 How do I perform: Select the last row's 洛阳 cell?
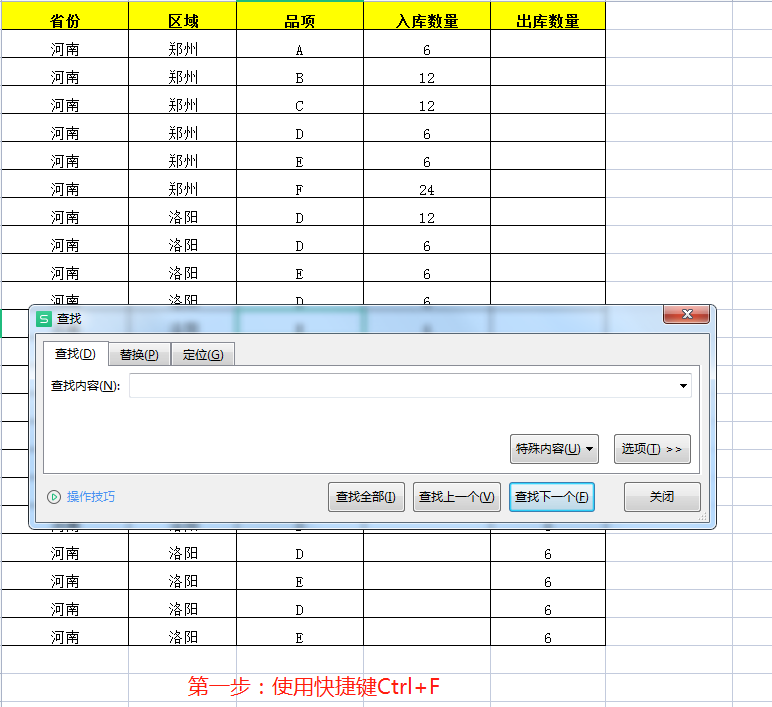(x=183, y=632)
